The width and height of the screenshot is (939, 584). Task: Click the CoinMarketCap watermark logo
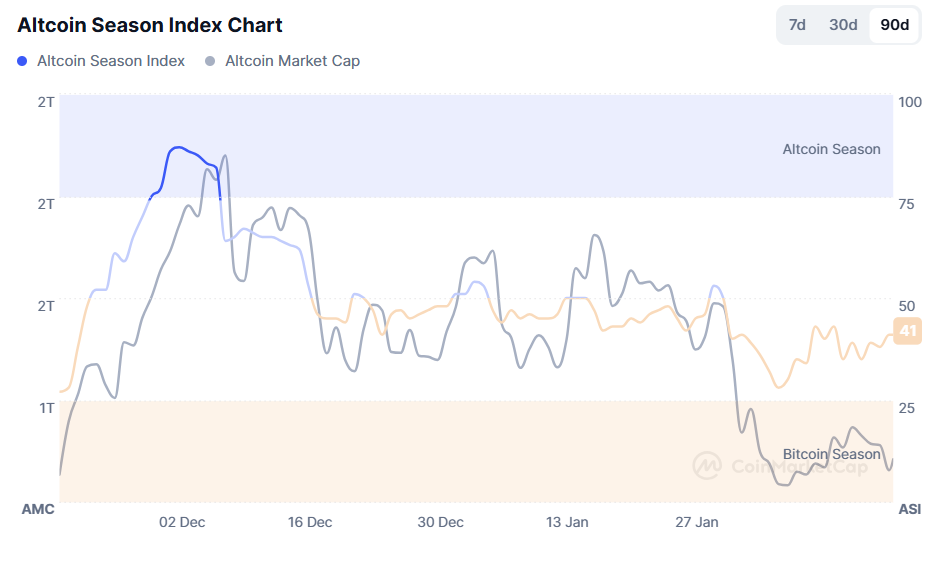(706, 465)
